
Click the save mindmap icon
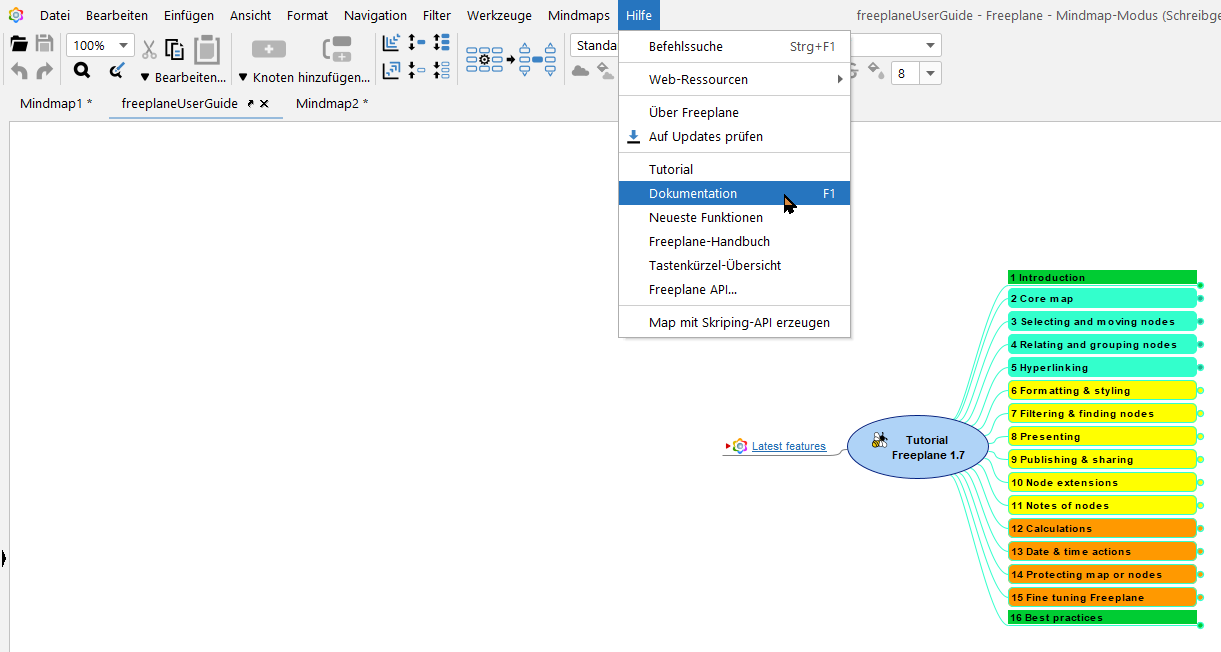[x=44, y=42]
